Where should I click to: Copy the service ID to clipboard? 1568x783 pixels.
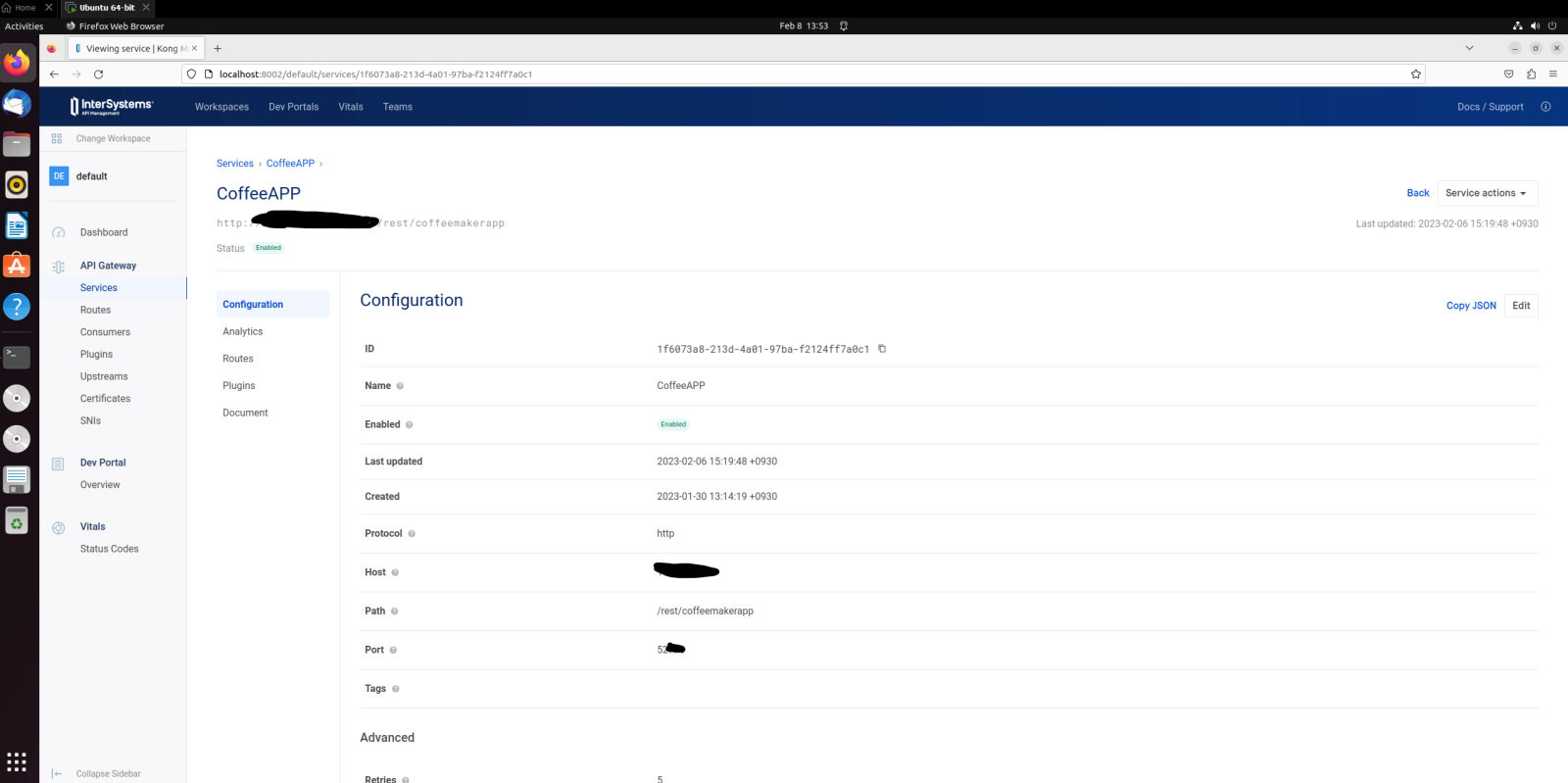tap(882, 349)
